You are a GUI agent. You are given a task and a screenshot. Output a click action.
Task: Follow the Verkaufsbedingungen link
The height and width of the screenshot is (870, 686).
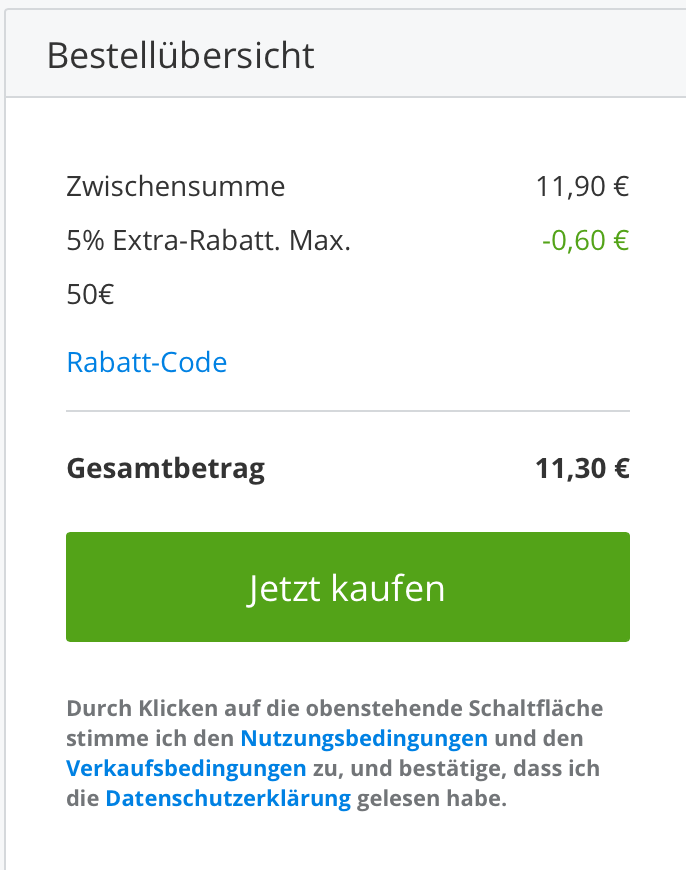tap(186, 769)
